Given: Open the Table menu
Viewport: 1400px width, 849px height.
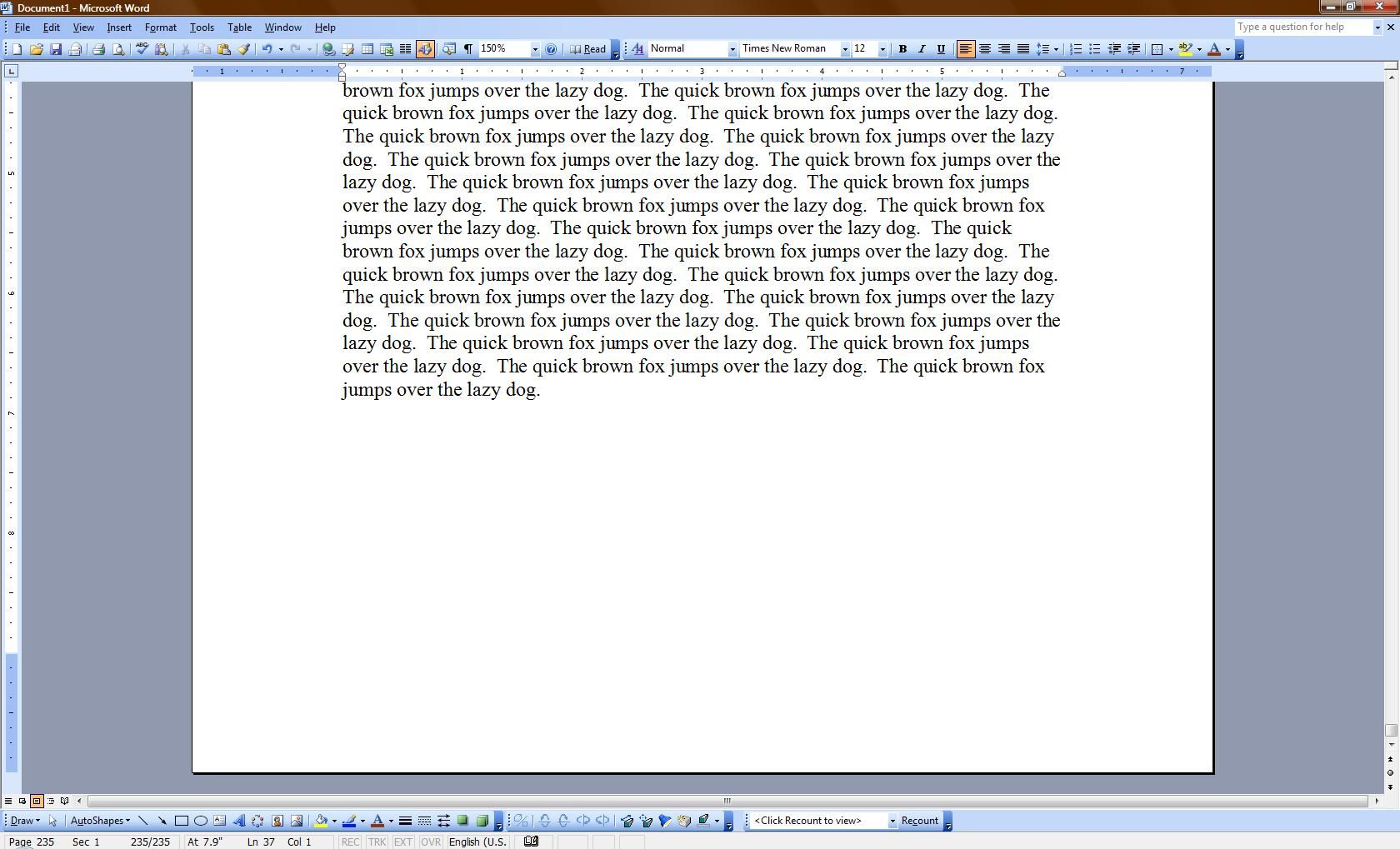Looking at the screenshot, I should point(239,27).
